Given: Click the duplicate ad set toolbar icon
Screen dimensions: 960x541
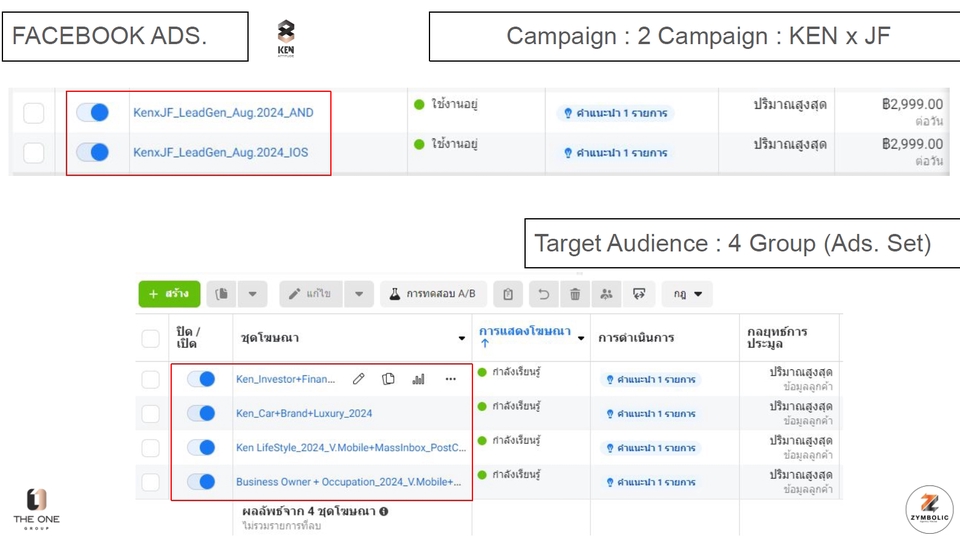Looking at the screenshot, I should (222, 294).
